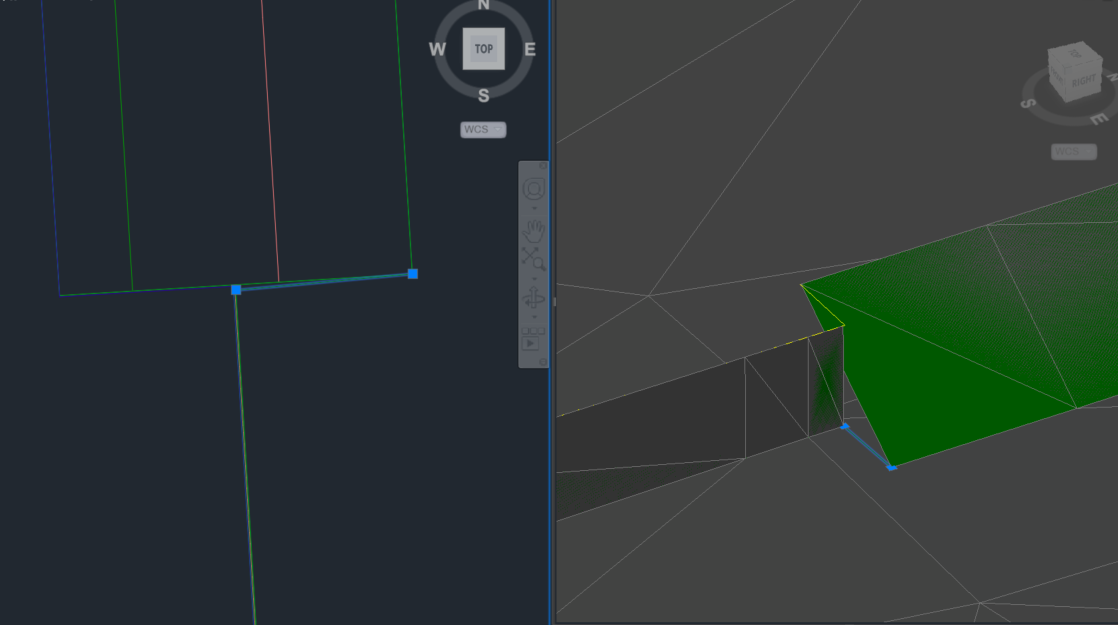Screen dimensions: 1118x625
Task: Select upper grip of line in 3D view
Action: [x=845, y=426]
